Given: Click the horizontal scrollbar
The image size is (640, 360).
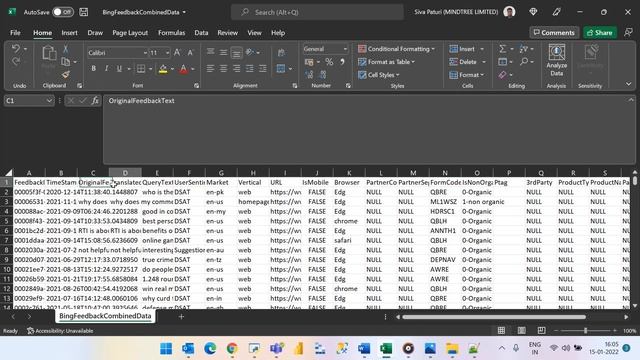Looking at the screenshot, I should [494, 317].
